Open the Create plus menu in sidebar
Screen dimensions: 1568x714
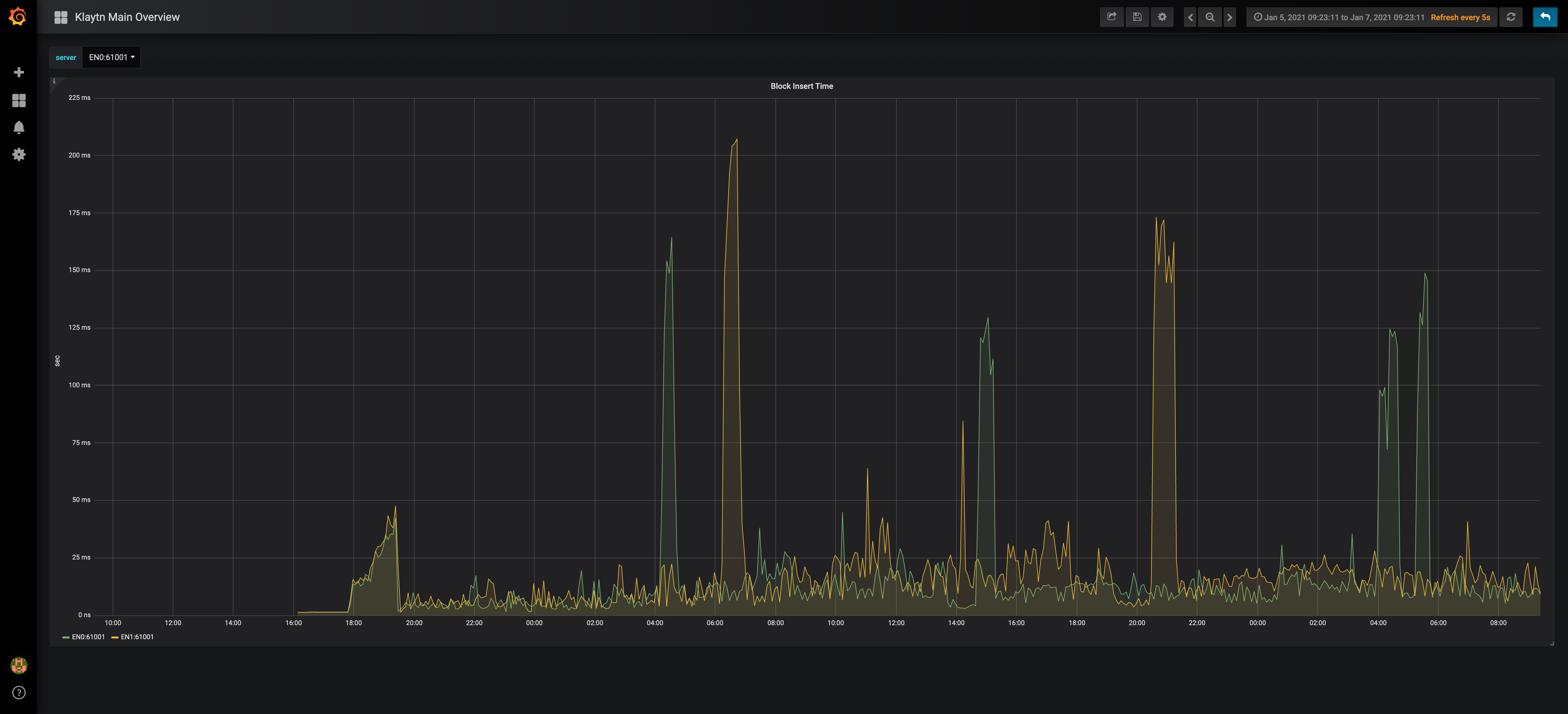[19, 73]
